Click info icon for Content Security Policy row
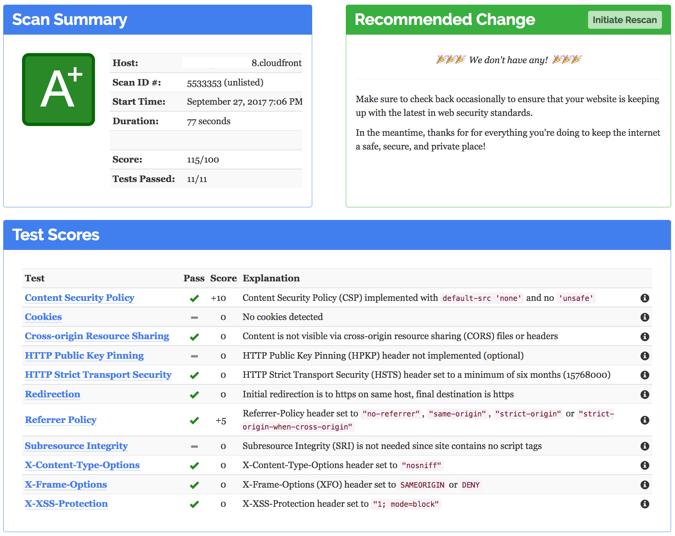This screenshot has width=675, height=536. 644,298
